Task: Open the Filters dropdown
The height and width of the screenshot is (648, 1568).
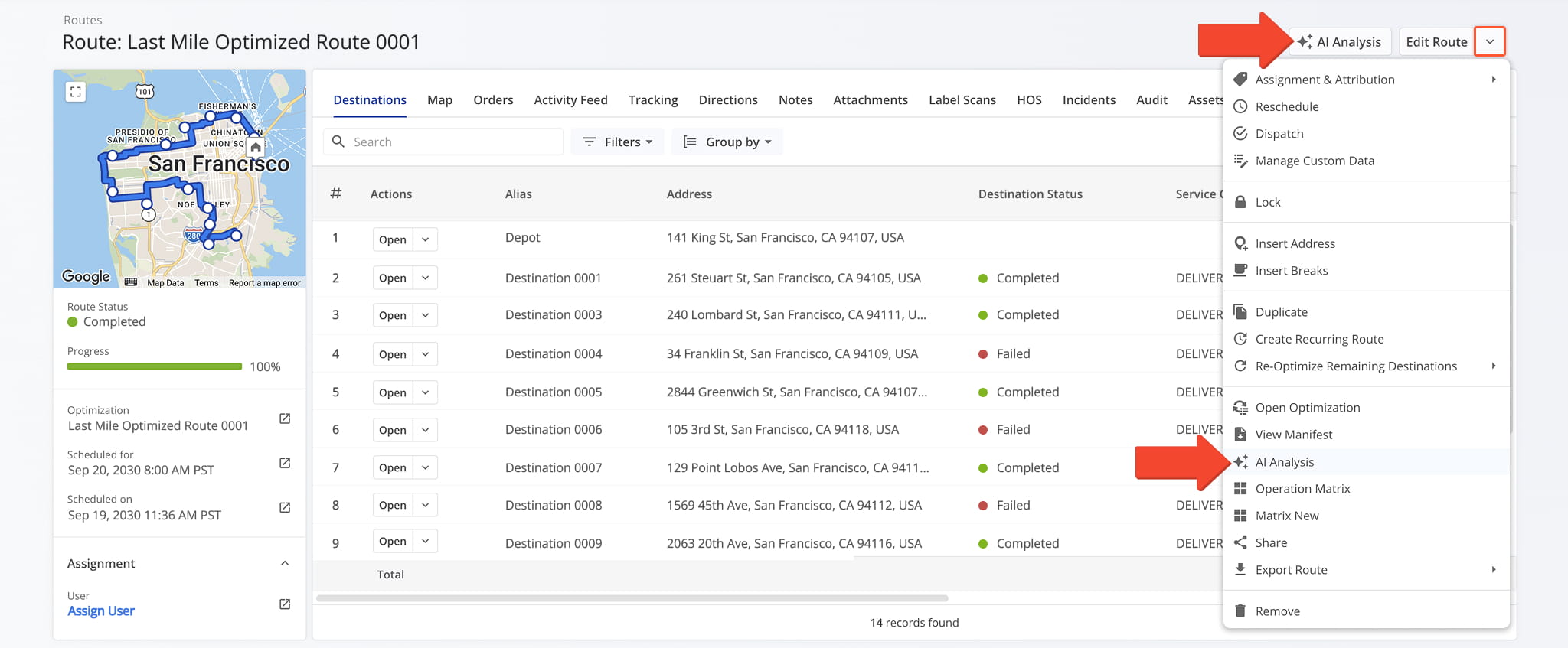Action: (617, 142)
